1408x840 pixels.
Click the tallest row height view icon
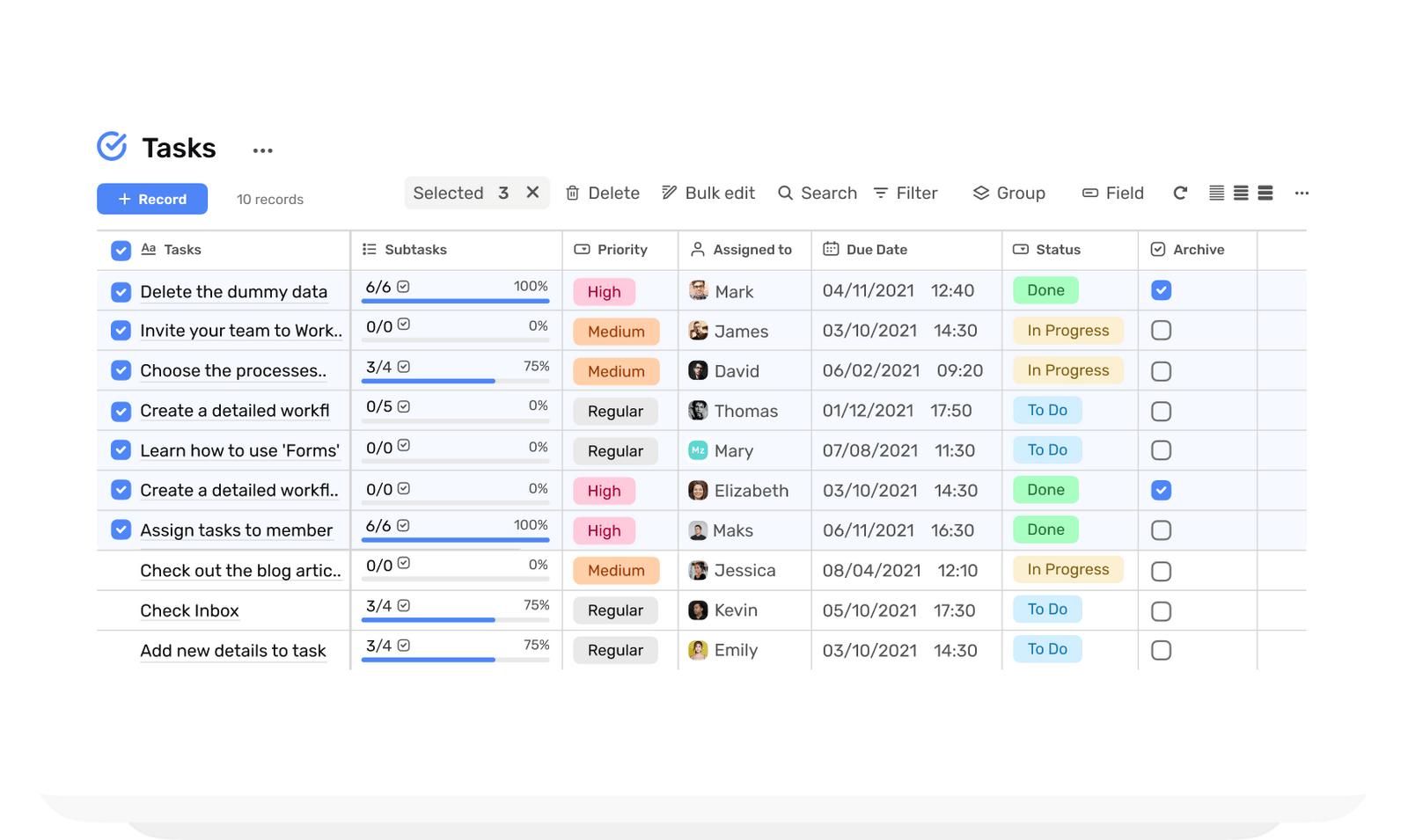tap(1265, 193)
